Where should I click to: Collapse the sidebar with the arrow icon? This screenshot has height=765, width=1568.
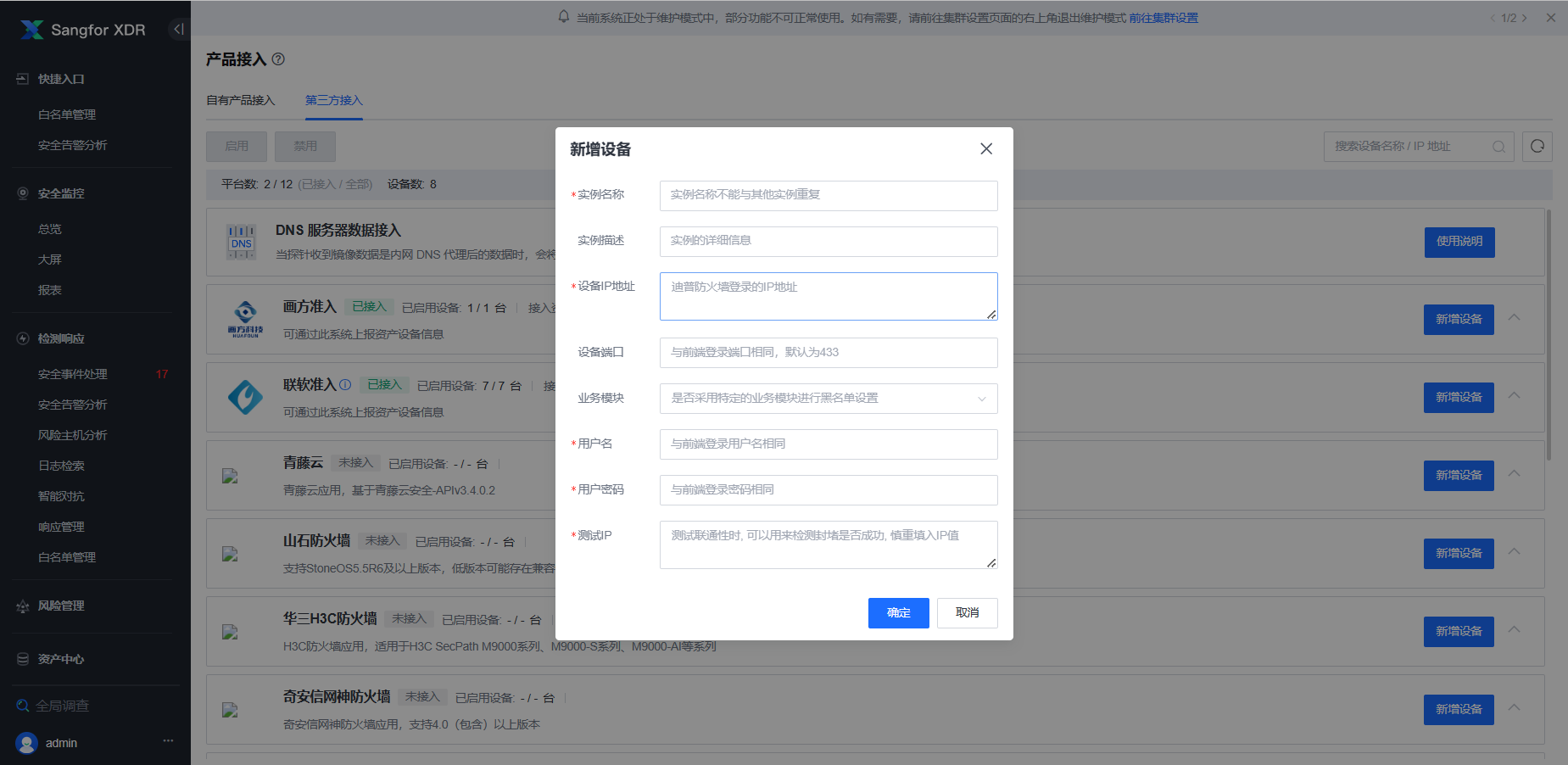click(178, 30)
